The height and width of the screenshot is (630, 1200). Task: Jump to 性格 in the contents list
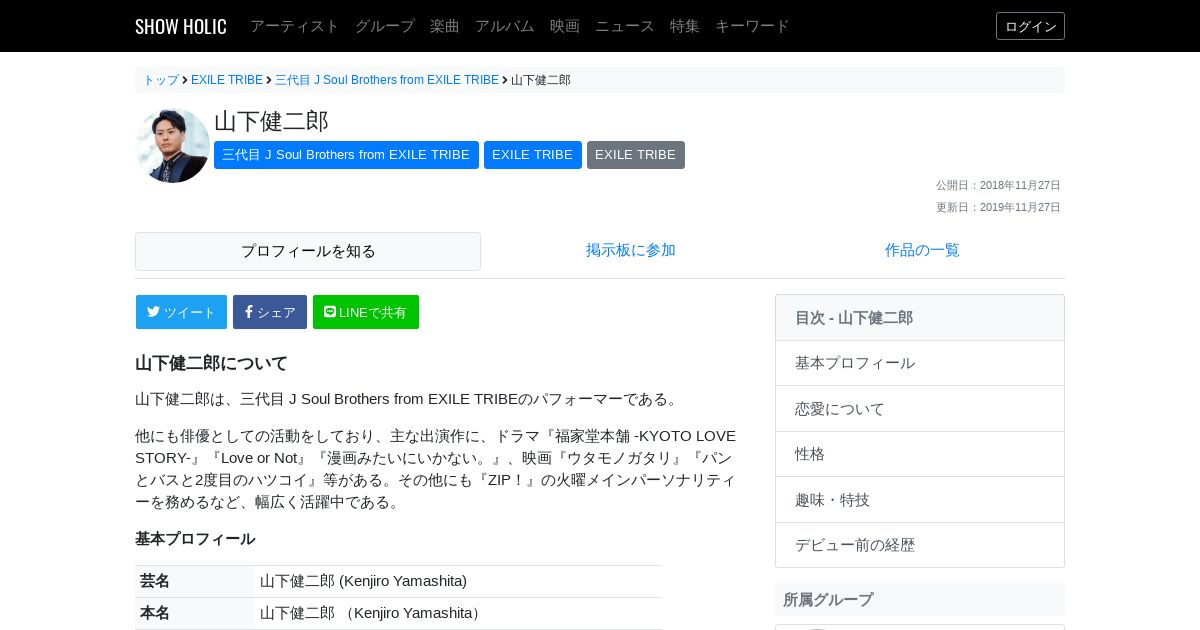coord(920,454)
